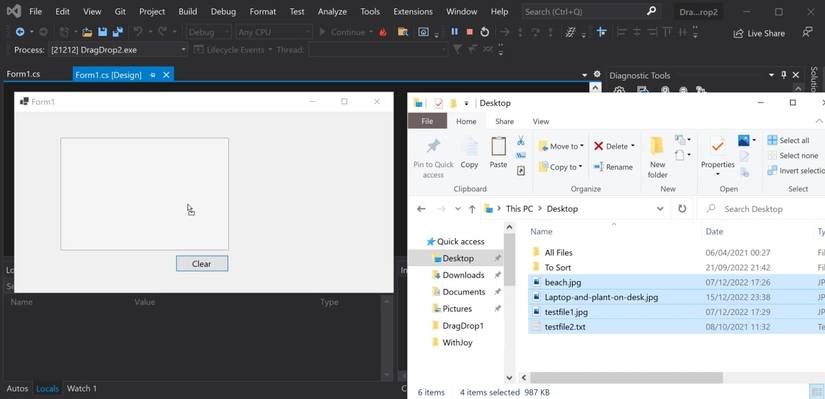The height and width of the screenshot is (399, 825).
Task: Pin the Diagnostic Tools panel
Action: 784,75
